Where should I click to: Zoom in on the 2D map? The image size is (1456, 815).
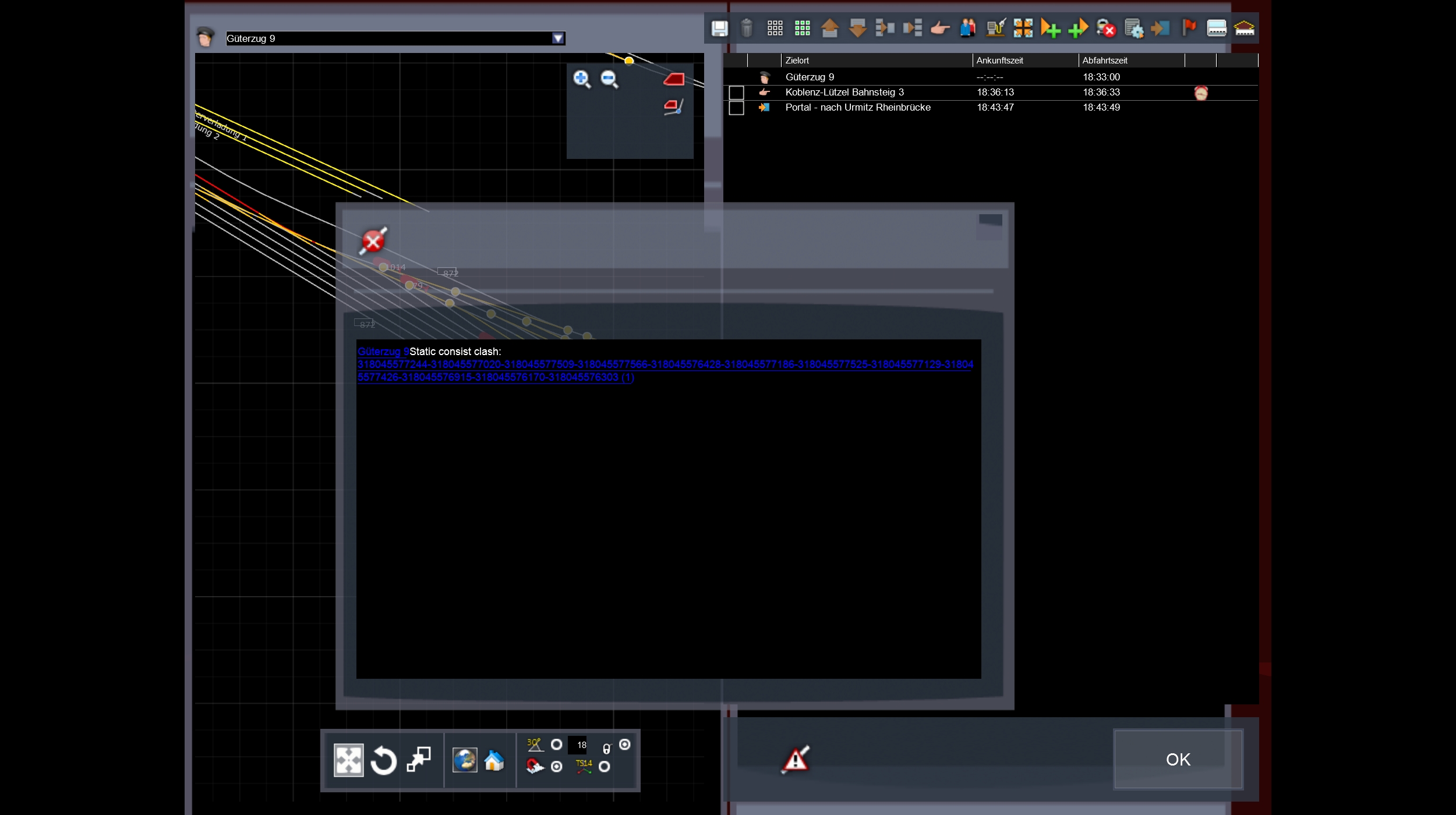pos(581,79)
